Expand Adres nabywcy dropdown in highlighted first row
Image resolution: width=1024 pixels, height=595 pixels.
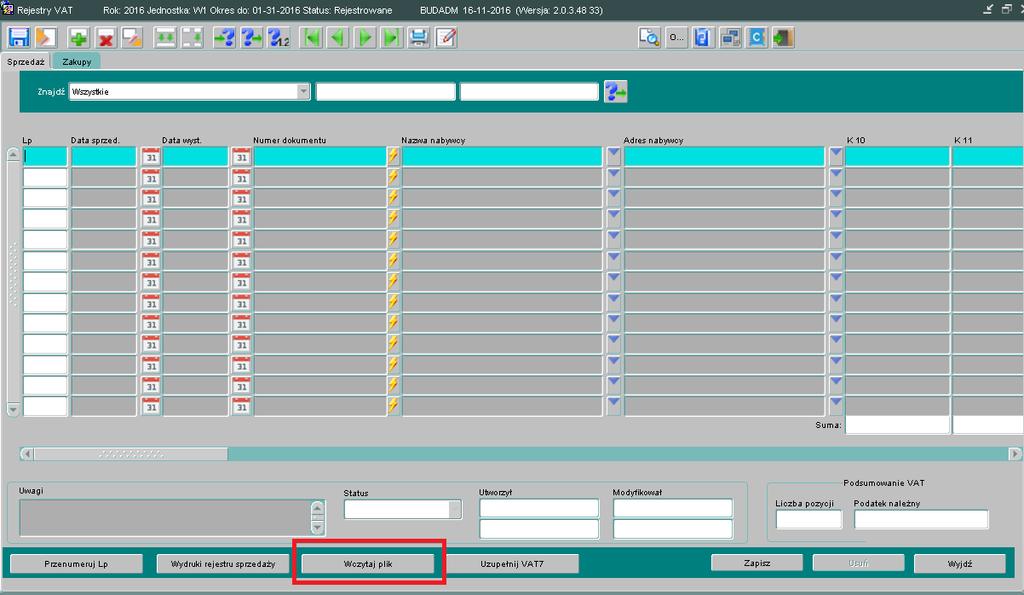[x=836, y=155]
